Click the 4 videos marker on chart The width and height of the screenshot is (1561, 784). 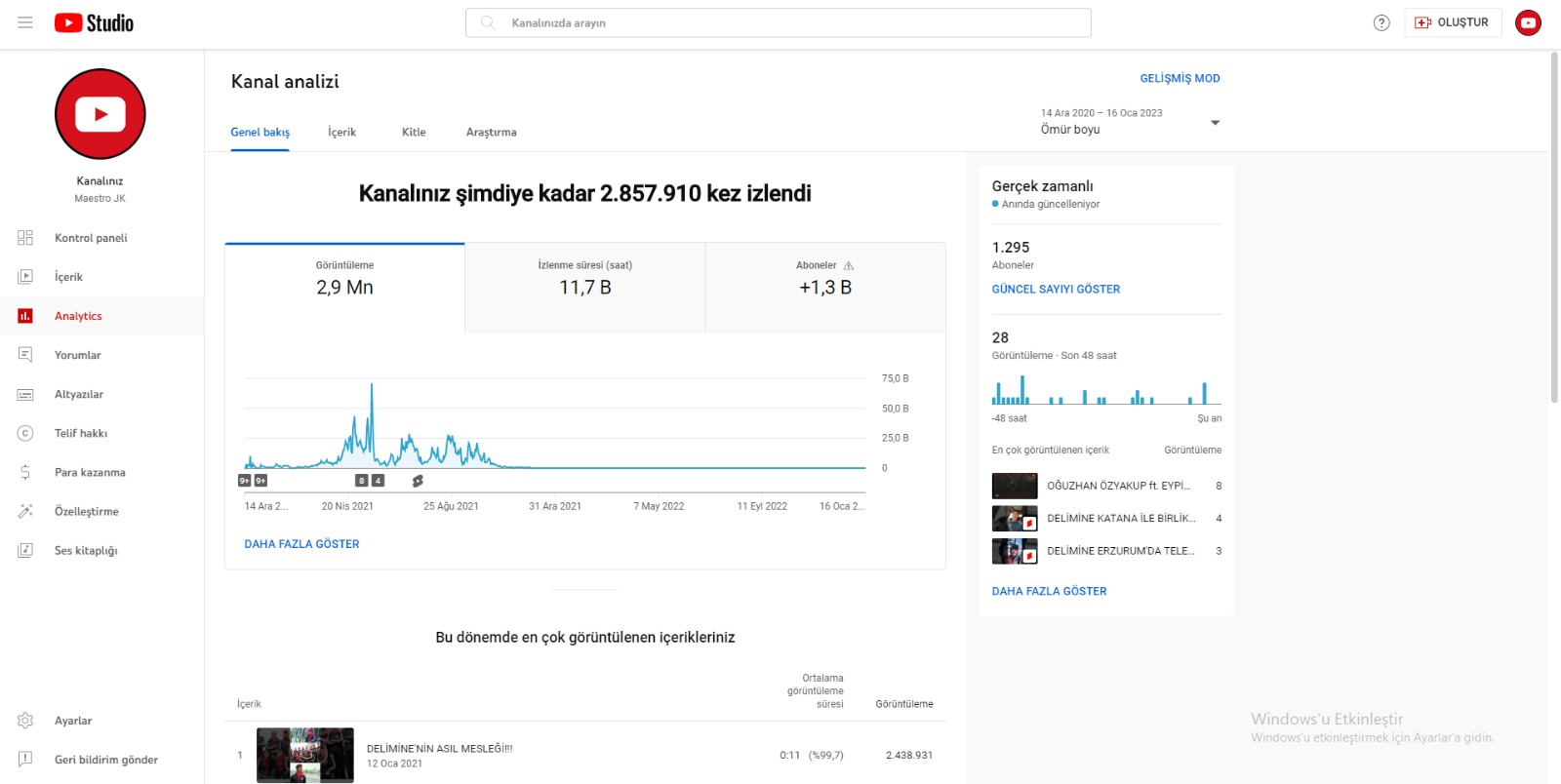378,481
